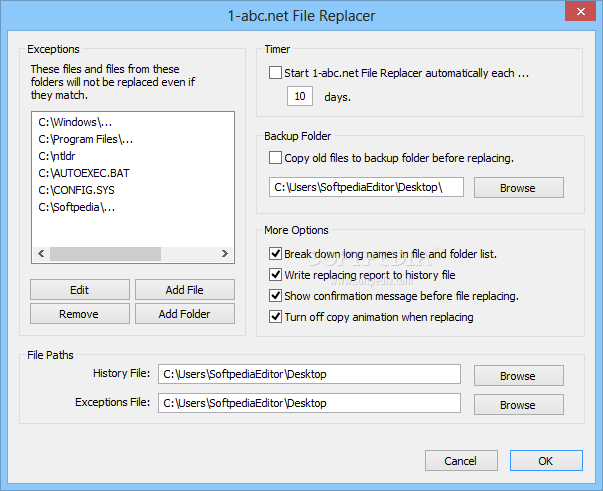Enable the automatic start timer checkbox

click(x=275, y=73)
